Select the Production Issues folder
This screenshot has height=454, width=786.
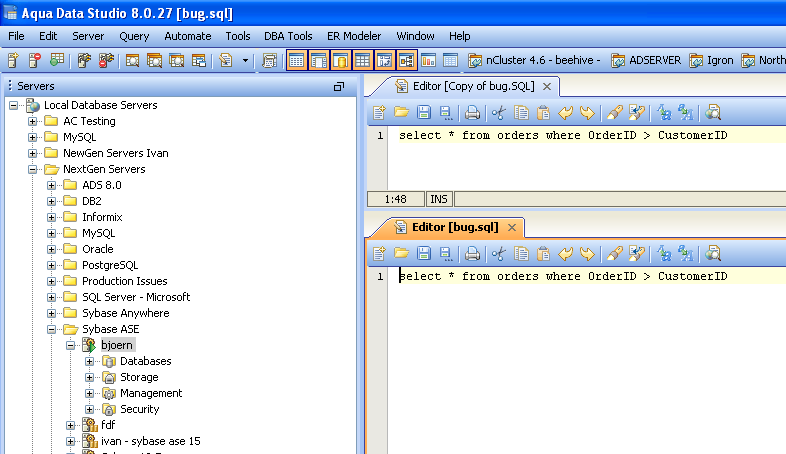(124, 281)
